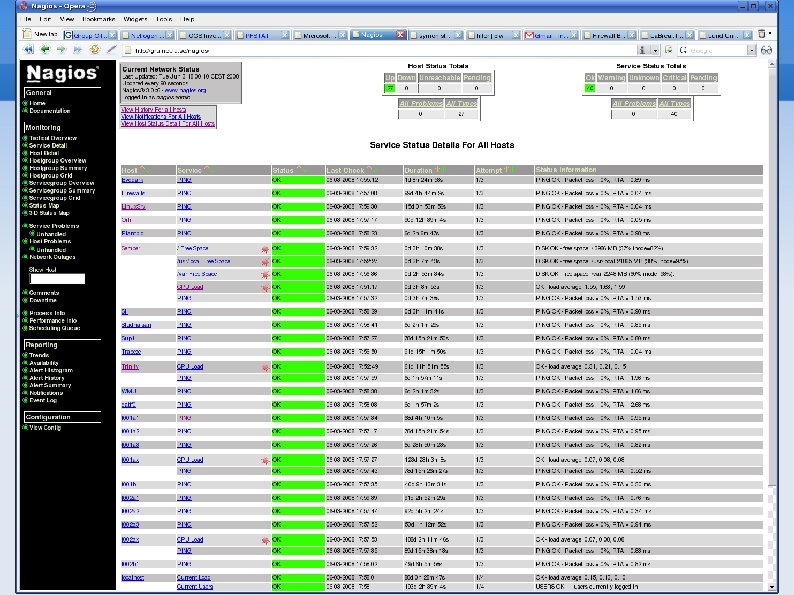Viewport: 794px width, 595px height.
Task: Click the glasses icon beside the search box
Action: [766, 50]
